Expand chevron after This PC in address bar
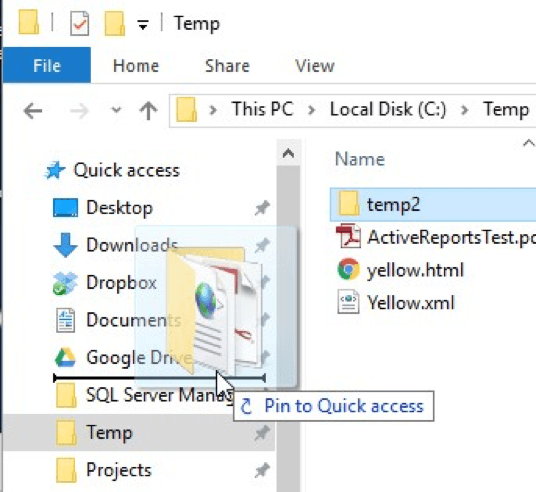The height and width of the screenshot is (492, 536). tap(311, 110)
